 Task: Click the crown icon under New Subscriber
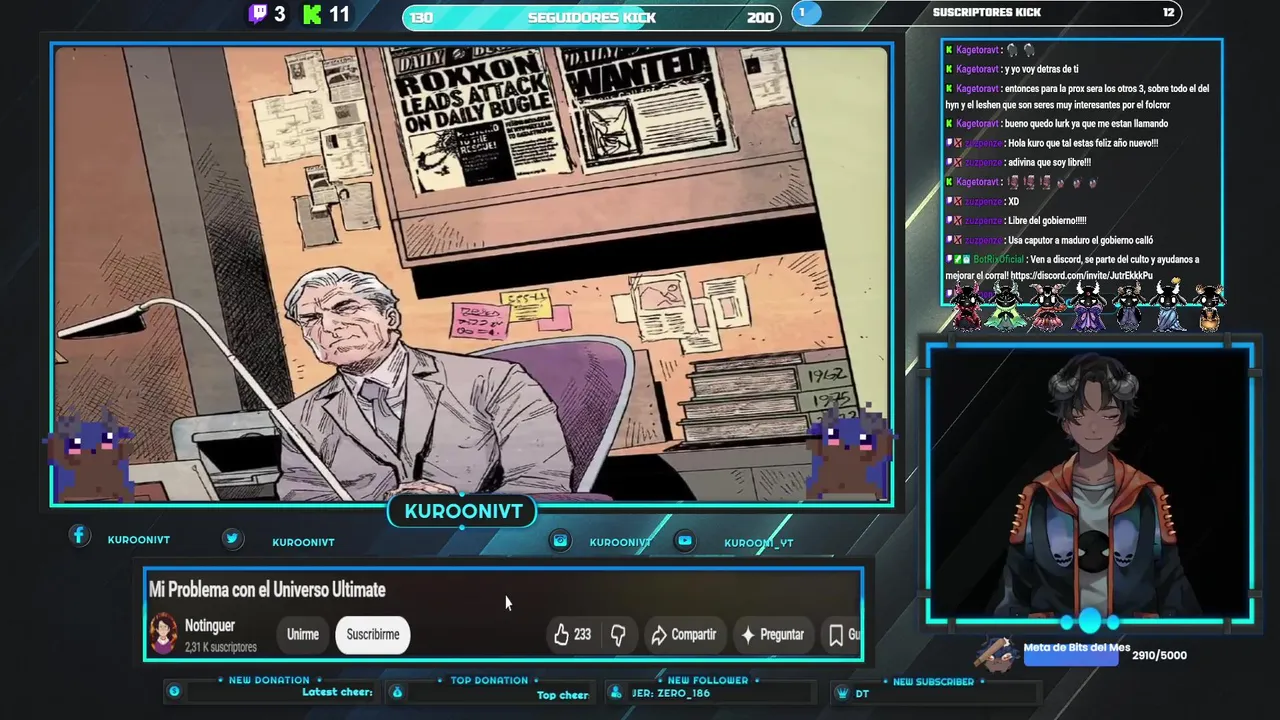coord(841,693)
